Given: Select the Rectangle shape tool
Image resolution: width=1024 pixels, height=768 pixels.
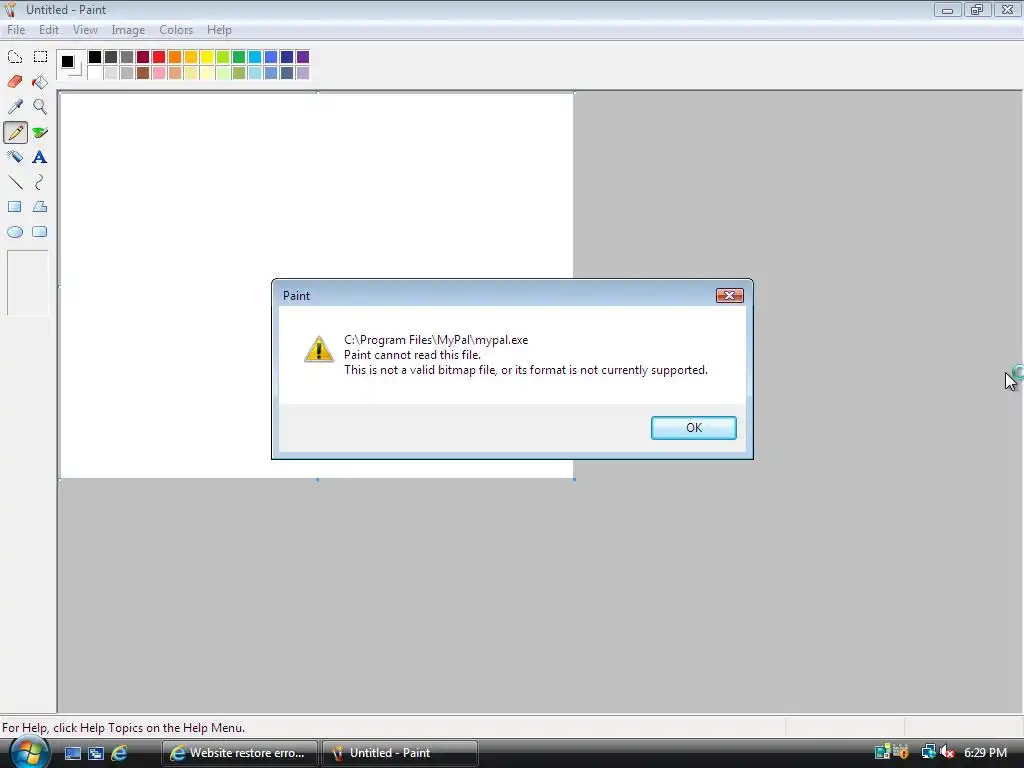Looking at the screenshot, I should pos(15,206).
